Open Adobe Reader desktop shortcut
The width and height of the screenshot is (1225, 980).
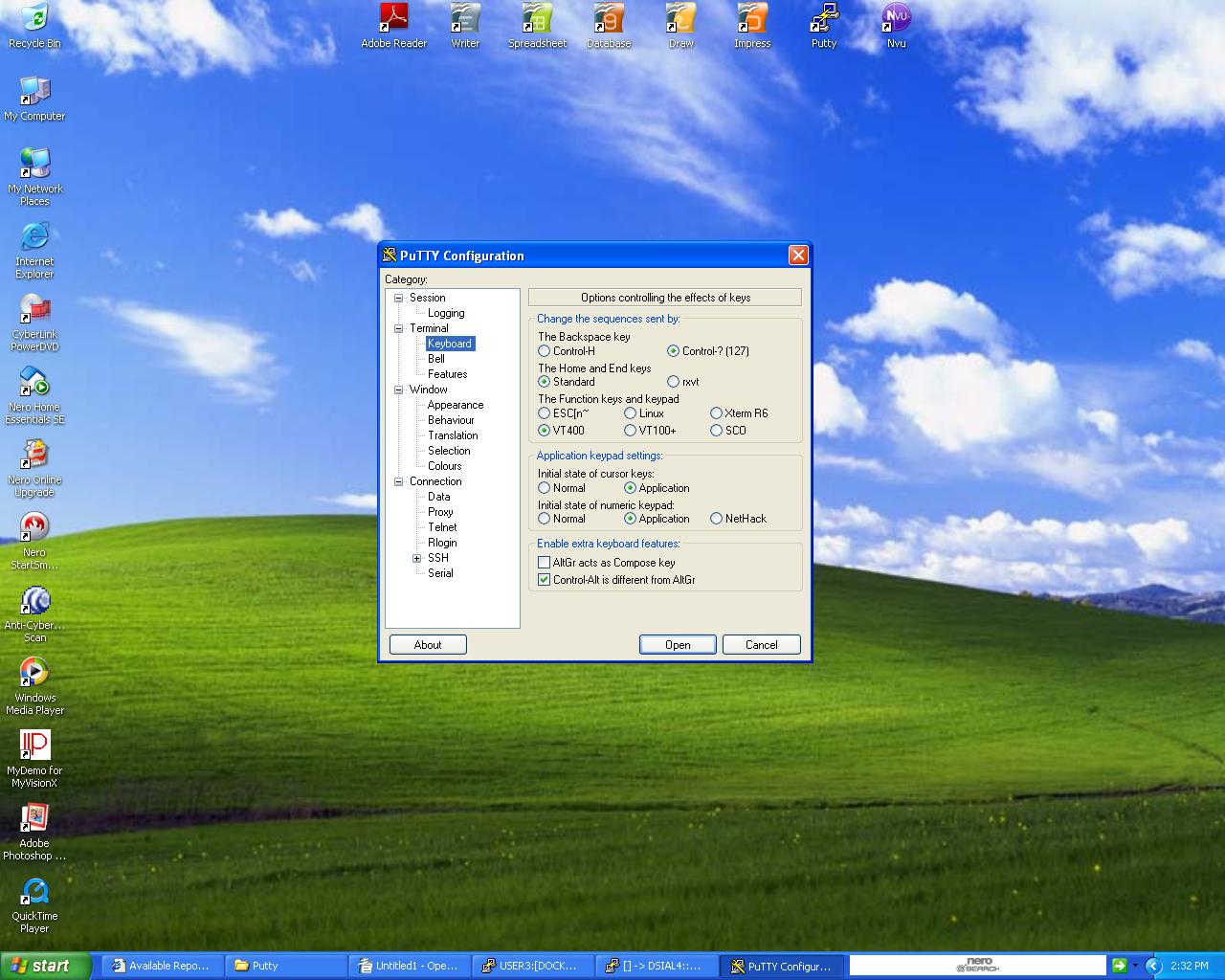[393, 27]
